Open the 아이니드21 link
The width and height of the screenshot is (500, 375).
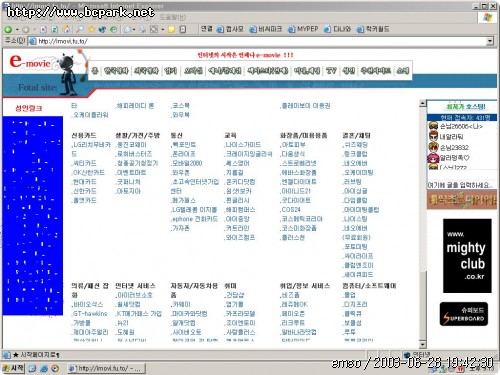click(x=295, y=191)
